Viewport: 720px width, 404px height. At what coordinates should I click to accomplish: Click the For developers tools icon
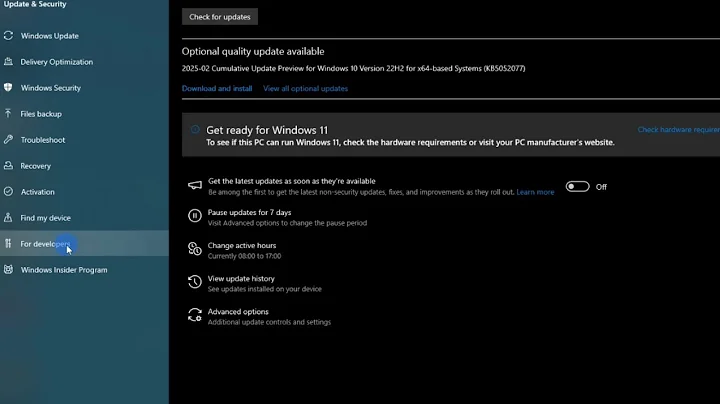(x=8, y=243)
